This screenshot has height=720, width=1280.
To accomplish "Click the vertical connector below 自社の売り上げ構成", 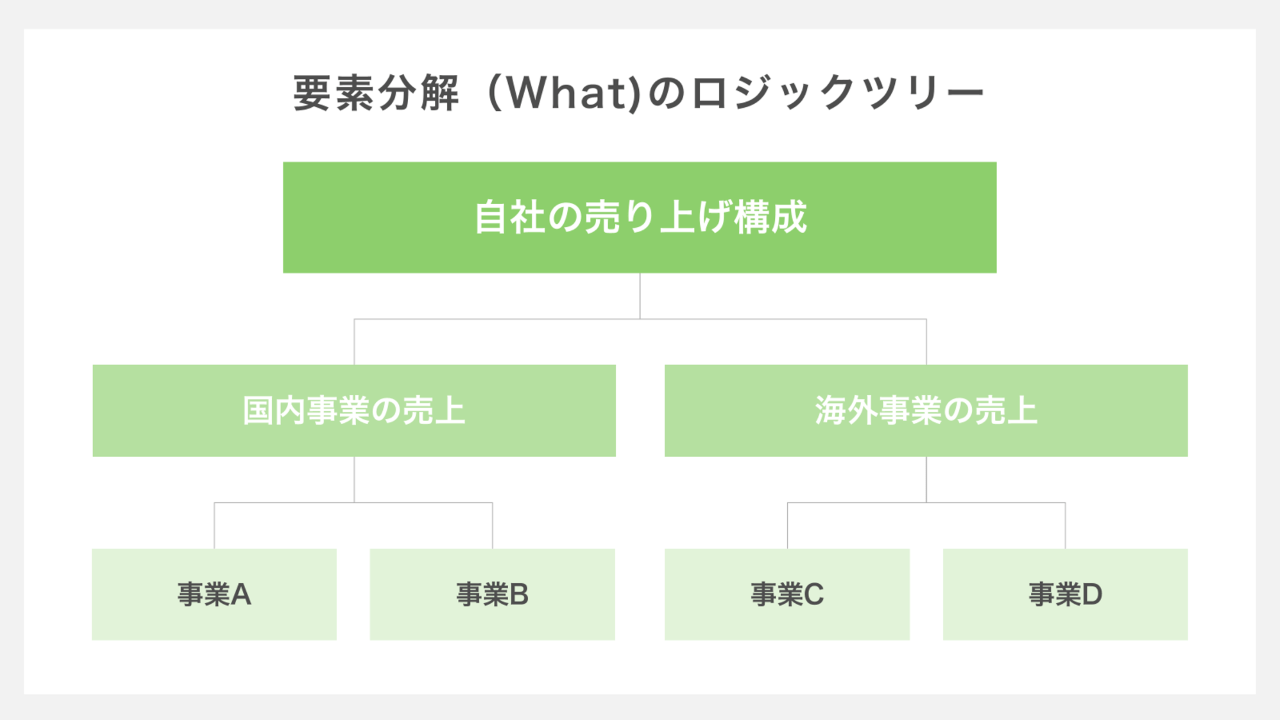I will pyautogui.click(x=640, y=296).
